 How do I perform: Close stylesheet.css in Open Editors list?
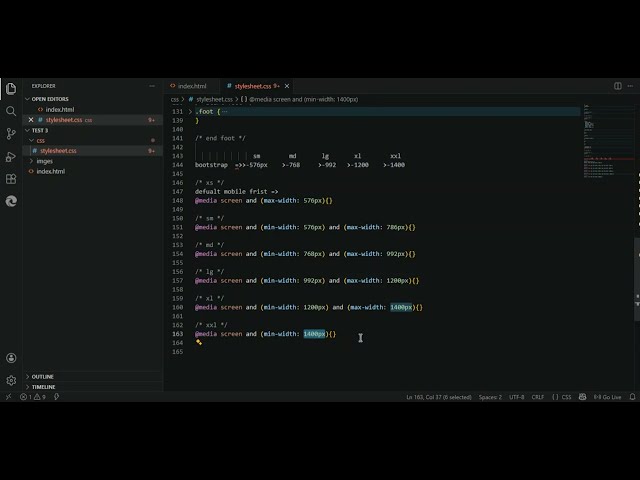coord(31,120)
